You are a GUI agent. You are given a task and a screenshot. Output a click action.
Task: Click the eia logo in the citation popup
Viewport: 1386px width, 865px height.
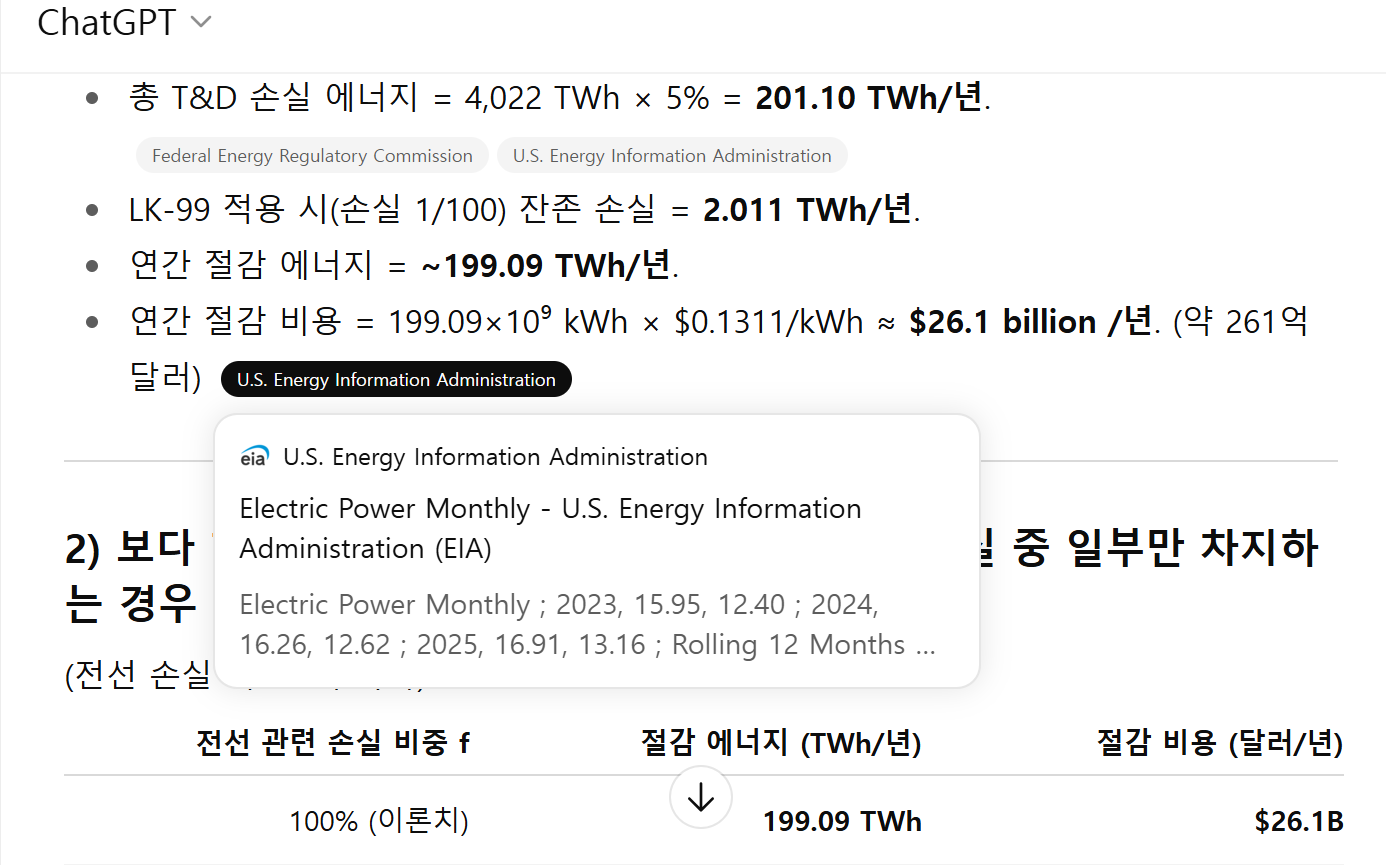(255, 457)
